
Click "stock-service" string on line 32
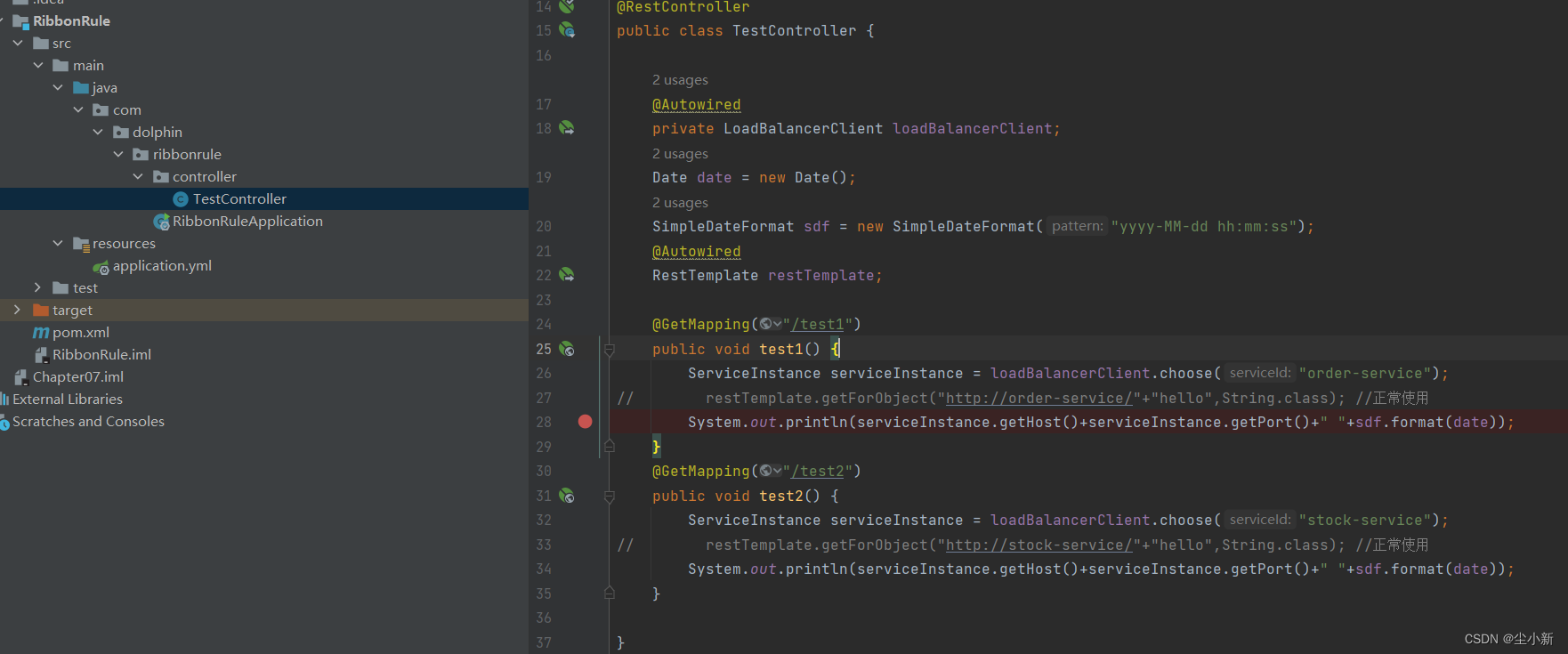1364,521
